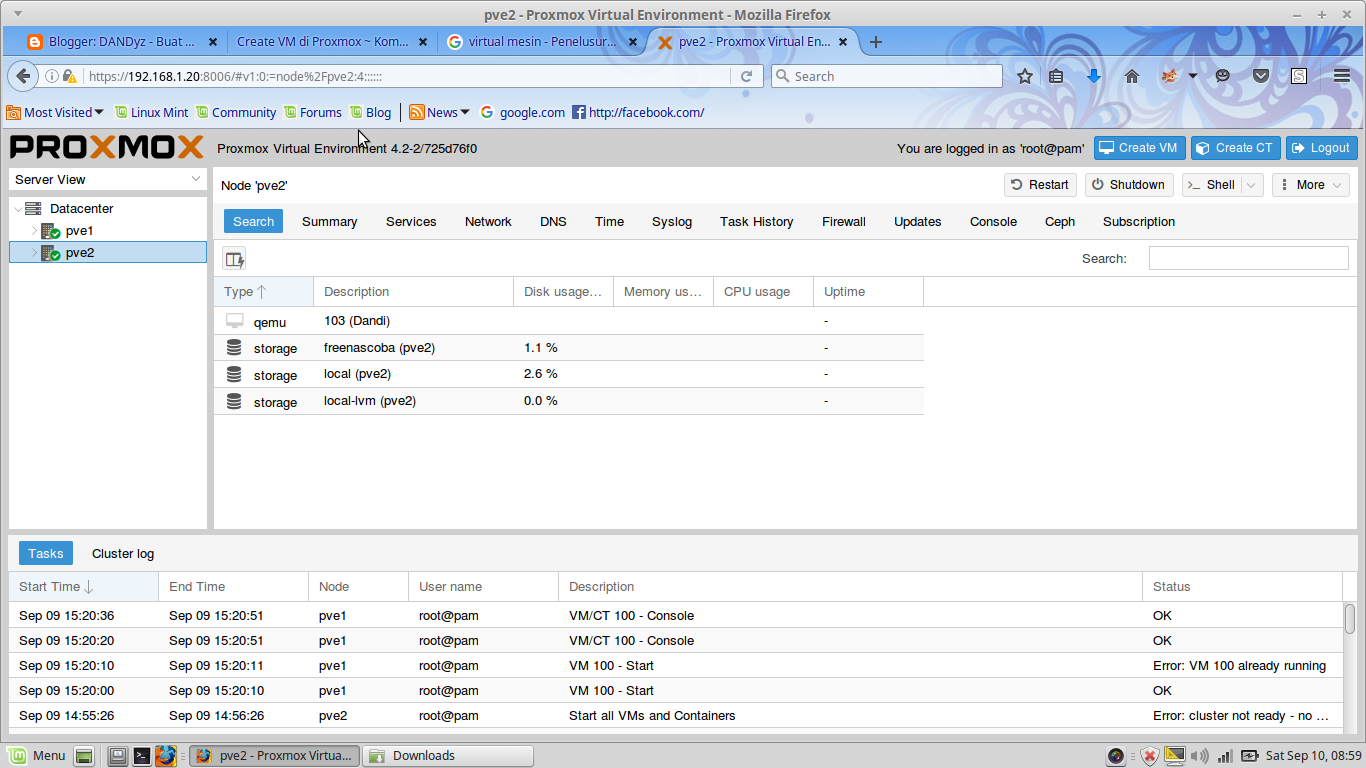The width and height of the screenshot is (1366, 768).
Task: Open the Services tab
Action: click(x=411, y=222)
